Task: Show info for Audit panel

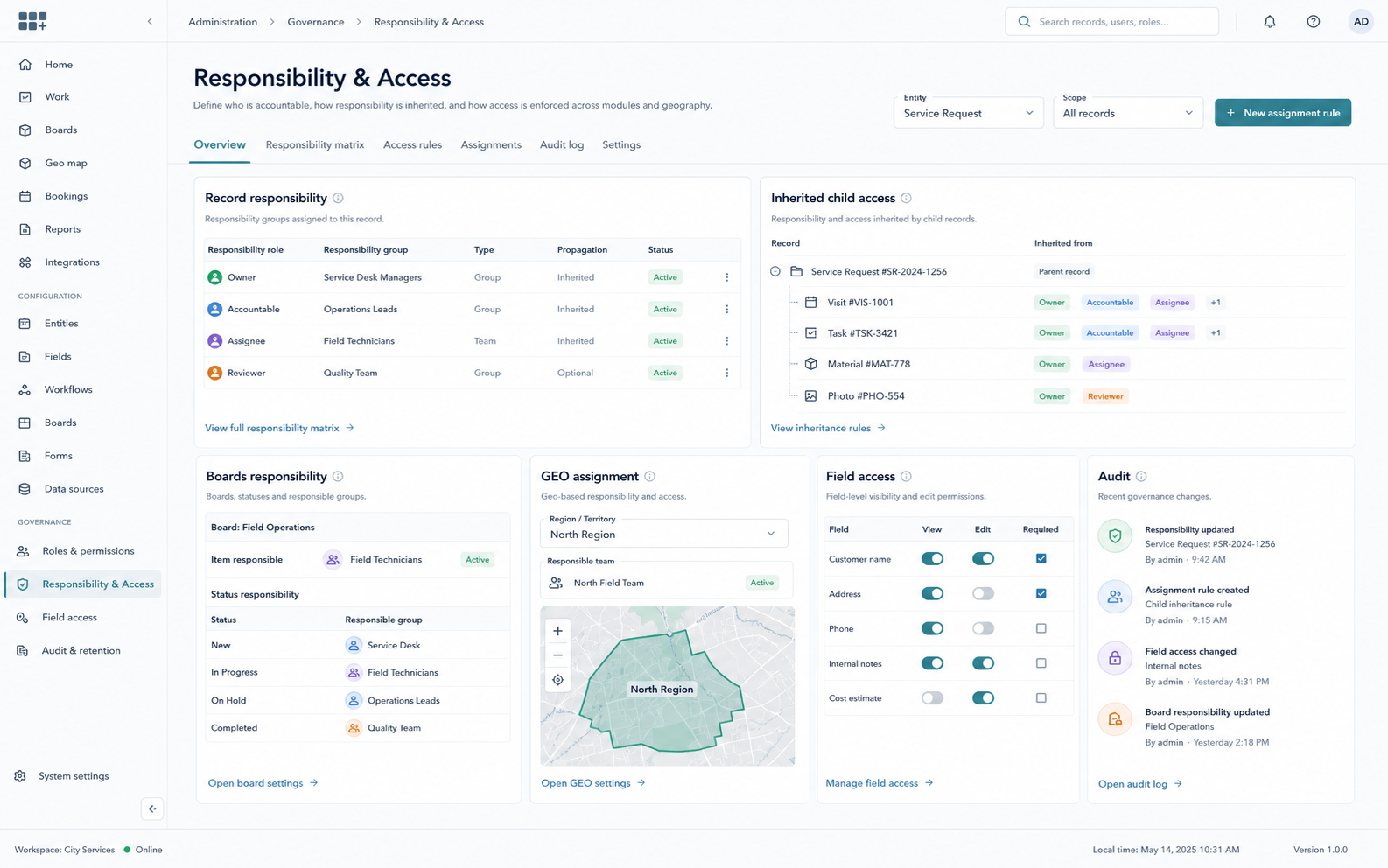Action: coord(1141,477)
